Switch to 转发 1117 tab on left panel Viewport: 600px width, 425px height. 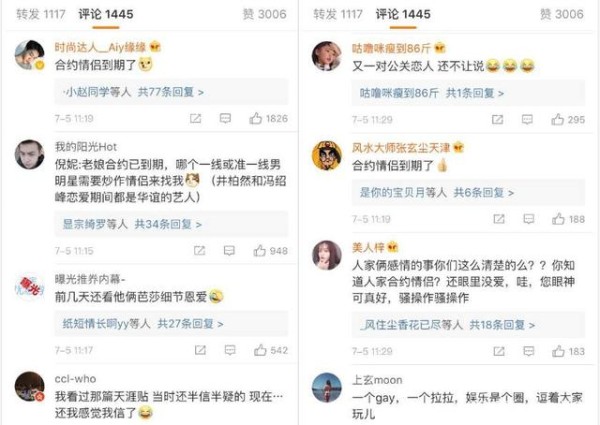pos(41,15)
